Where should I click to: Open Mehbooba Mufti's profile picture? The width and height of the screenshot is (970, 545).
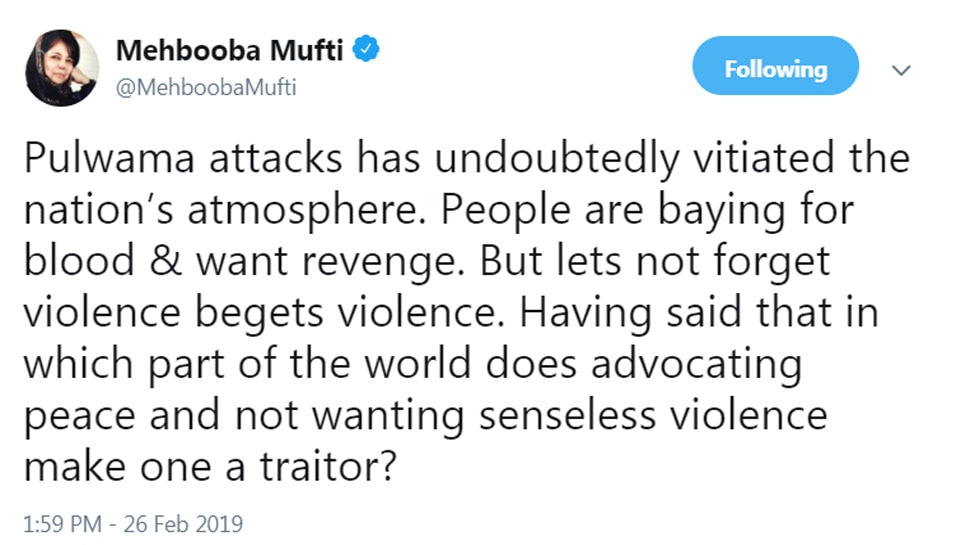pos(62,67)
